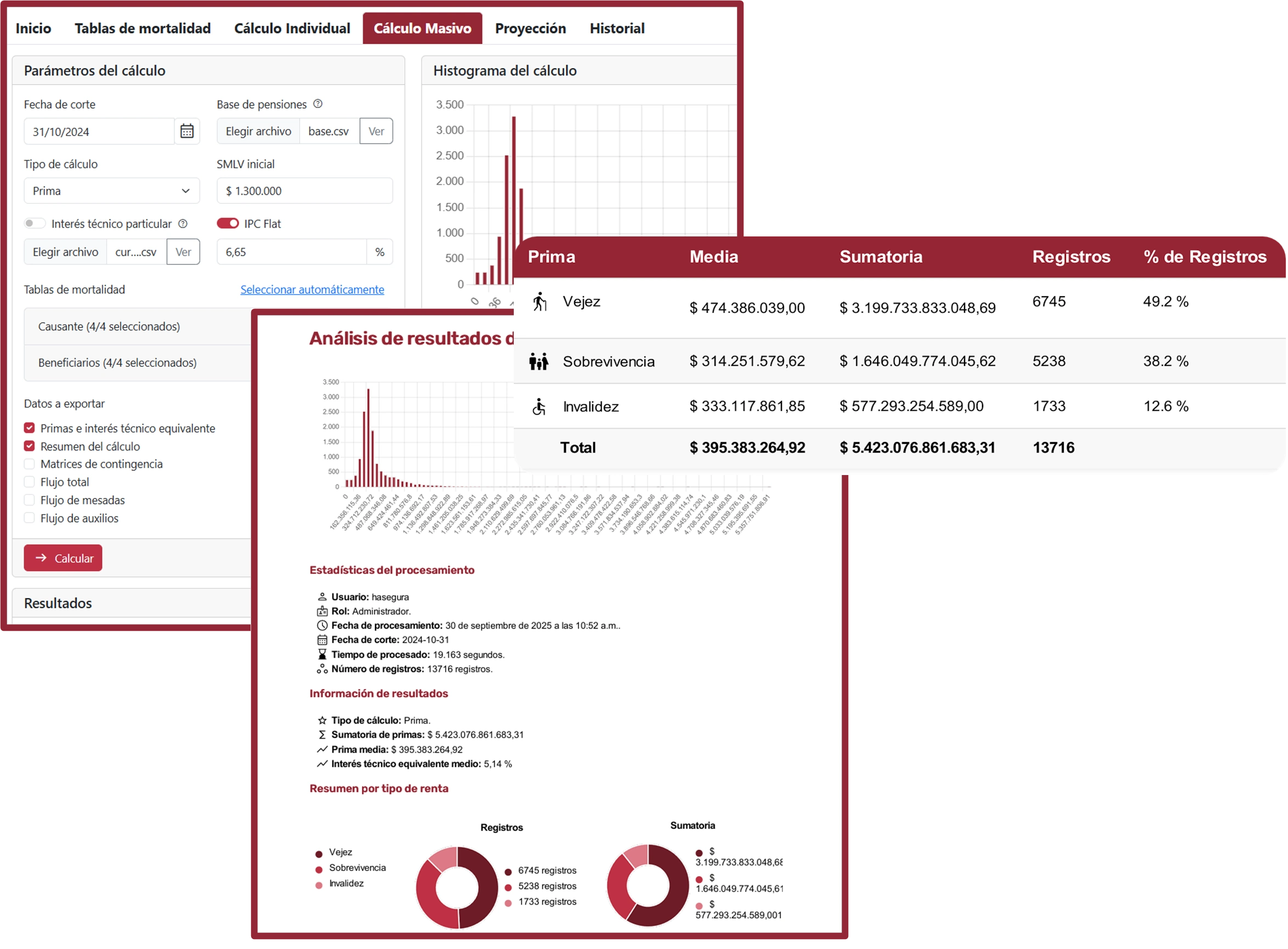Go to the Cálculo Individual tab
This screenshot has width=1288, height=949.
click(x=292, y=28)
